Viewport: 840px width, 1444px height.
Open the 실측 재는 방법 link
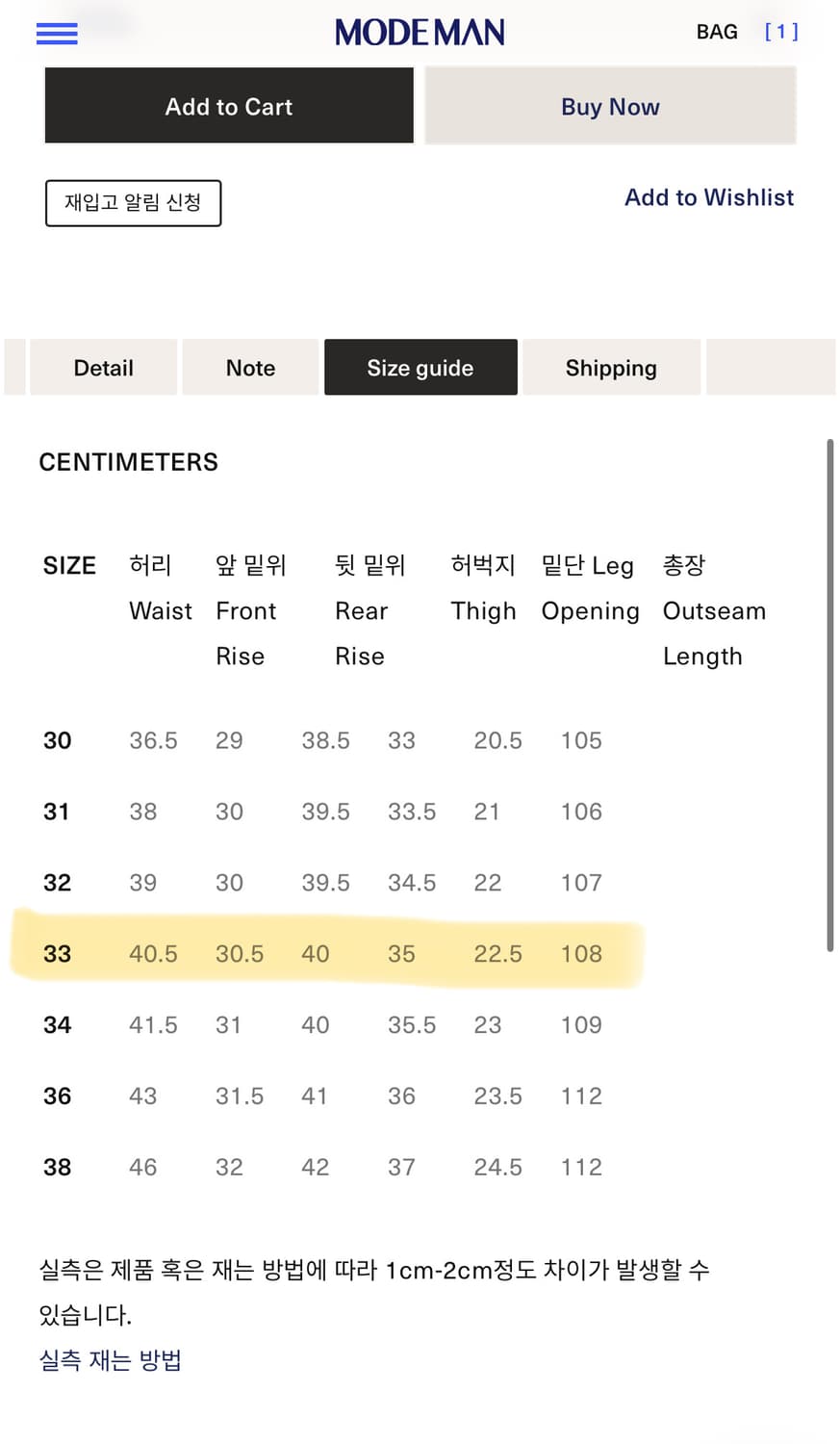pyautogui.click(x=109, y=1359)
